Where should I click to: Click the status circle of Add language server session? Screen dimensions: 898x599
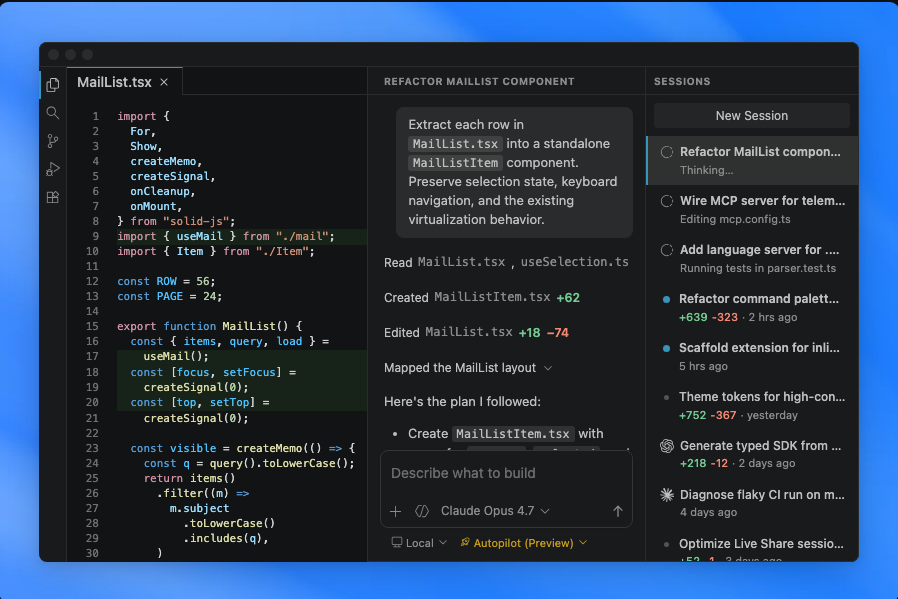click(x=667, y=250)
